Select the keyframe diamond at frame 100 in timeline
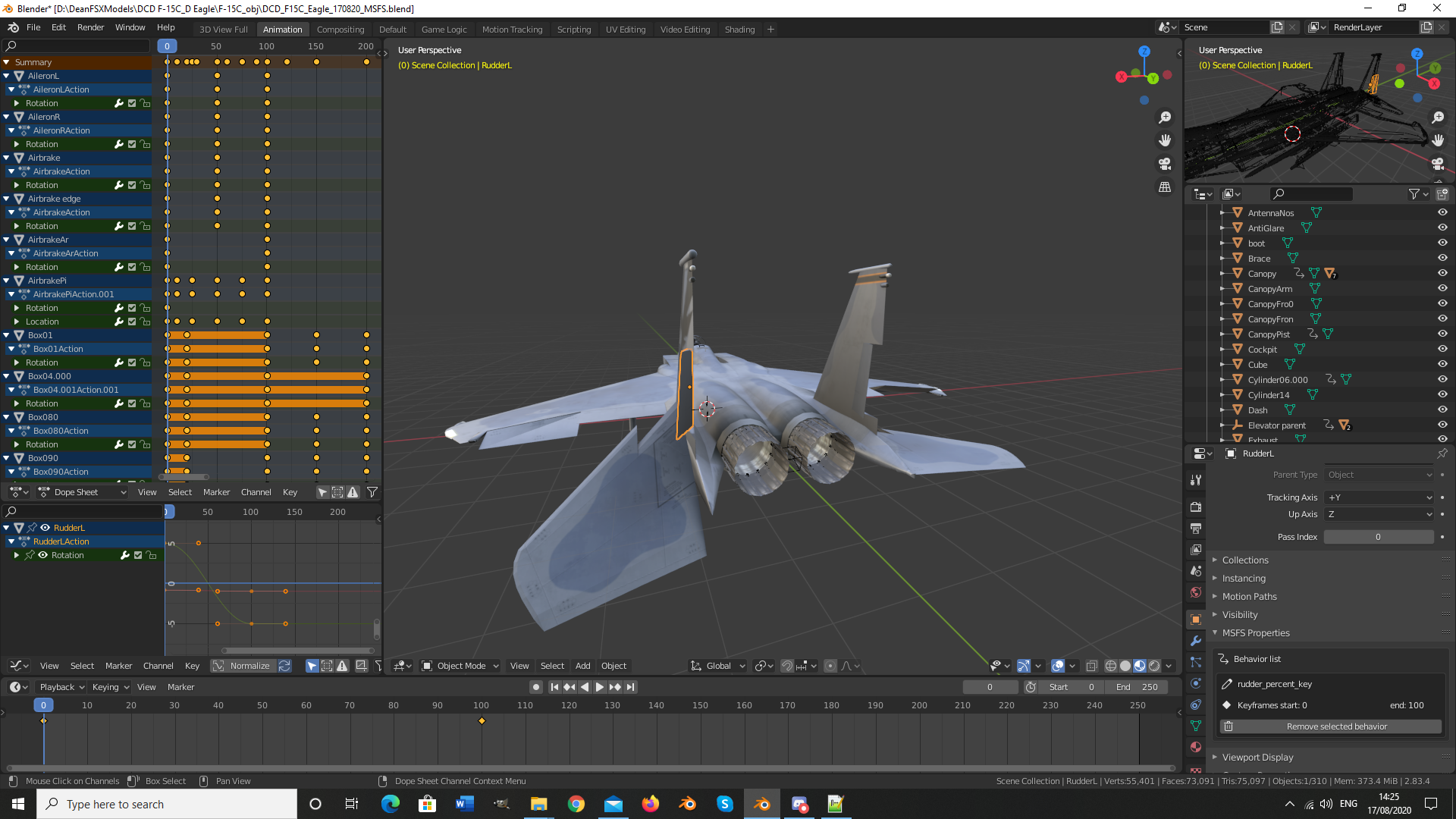The width and height of the screenshot is (1456, 819). pyautogui.click(x=482, y=722)
